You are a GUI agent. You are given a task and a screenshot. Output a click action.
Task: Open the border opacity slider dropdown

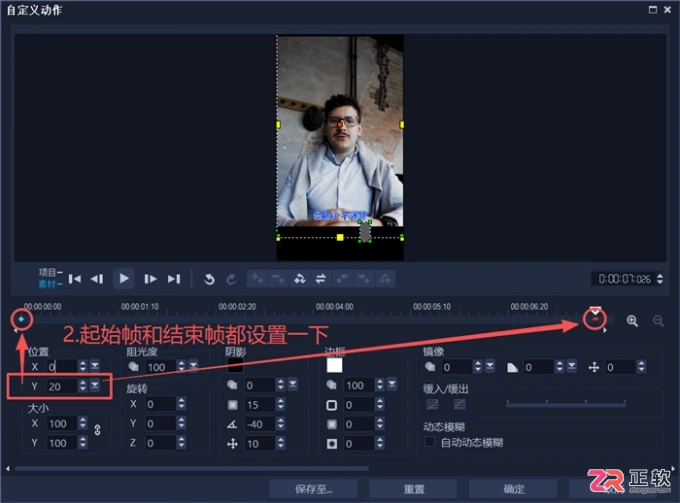392,384
